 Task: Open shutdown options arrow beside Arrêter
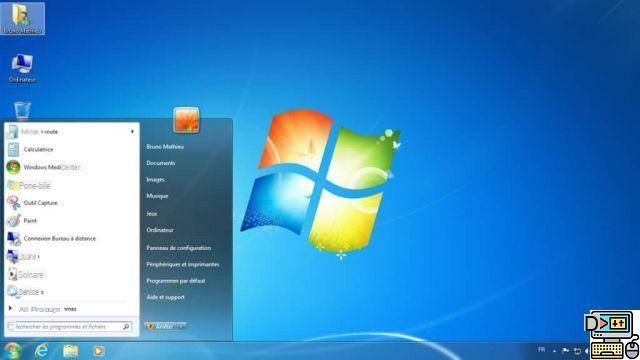[181, 326]
